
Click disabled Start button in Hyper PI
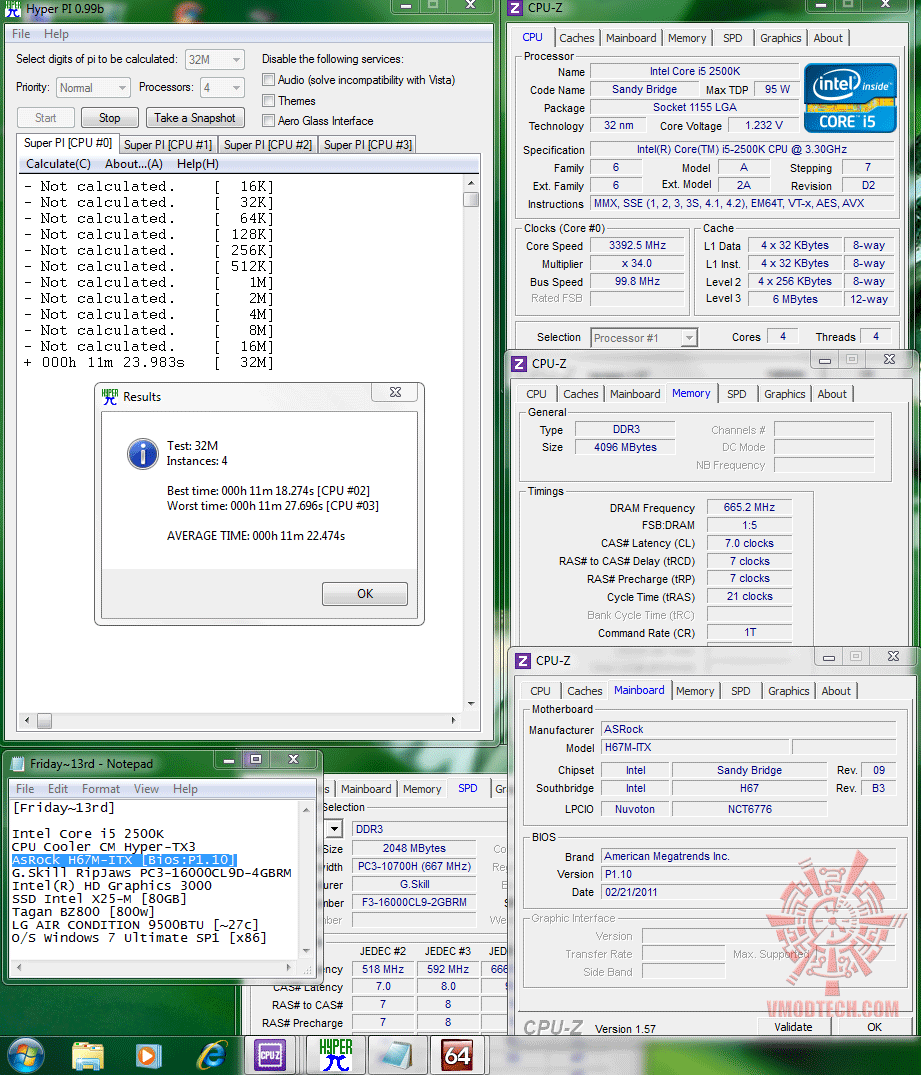tap(45, 118)
